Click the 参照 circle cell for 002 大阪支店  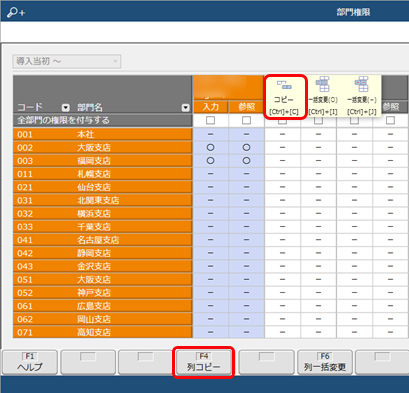pos(246,148)
